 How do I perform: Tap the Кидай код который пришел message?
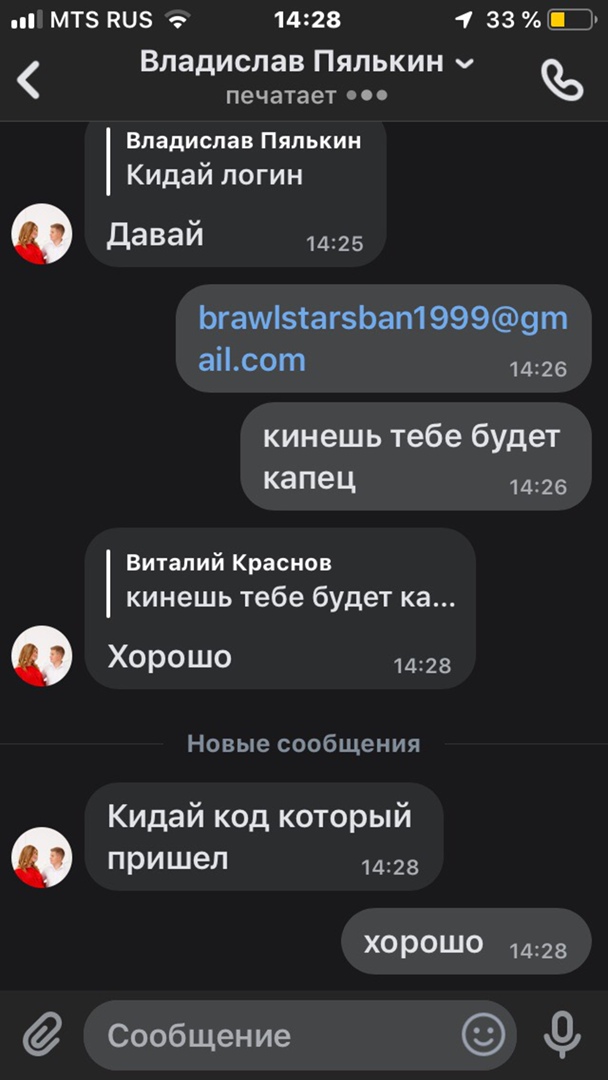click(264, 836)
